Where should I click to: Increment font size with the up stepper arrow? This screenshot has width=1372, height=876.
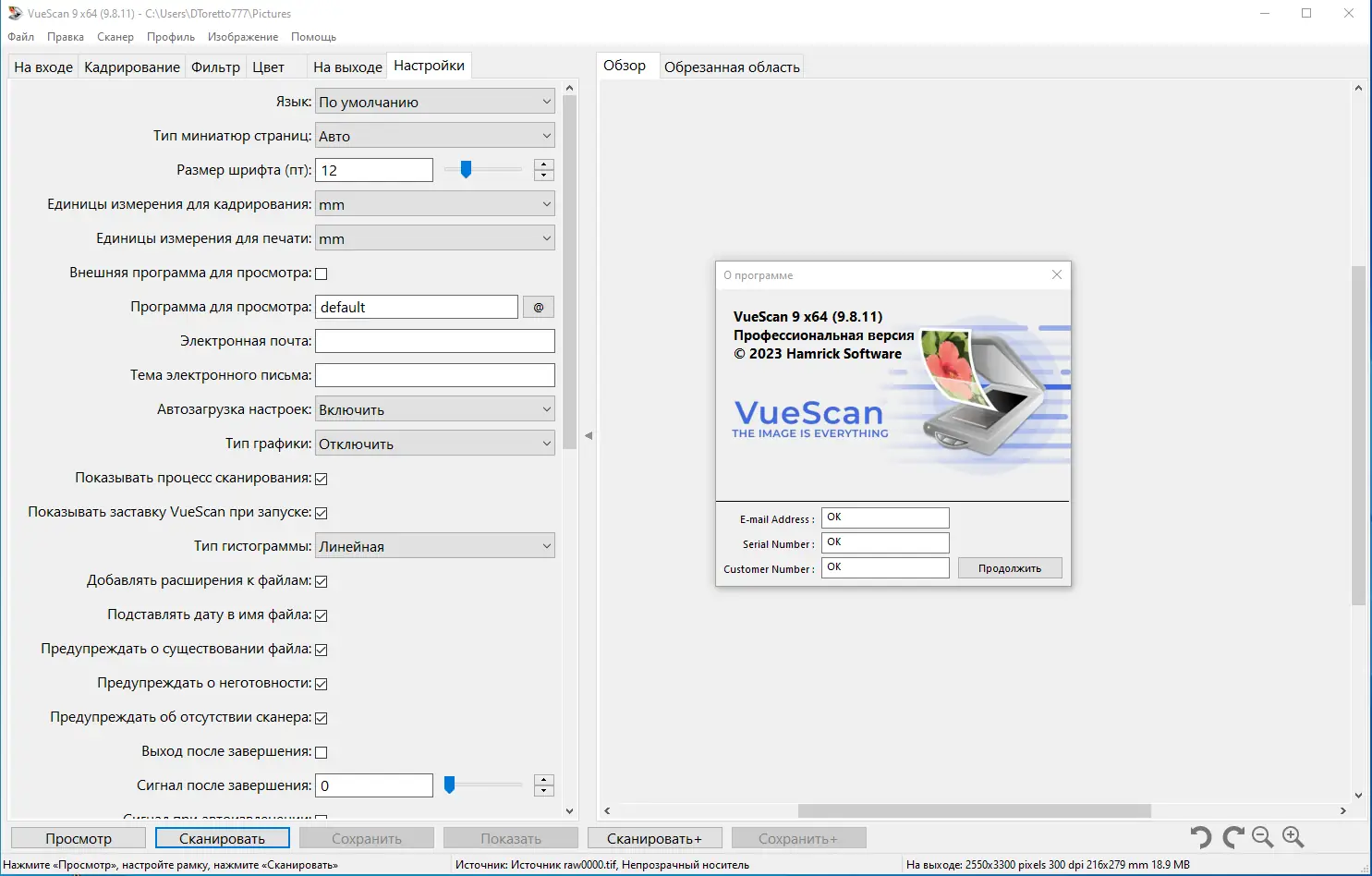click(543, 164)
